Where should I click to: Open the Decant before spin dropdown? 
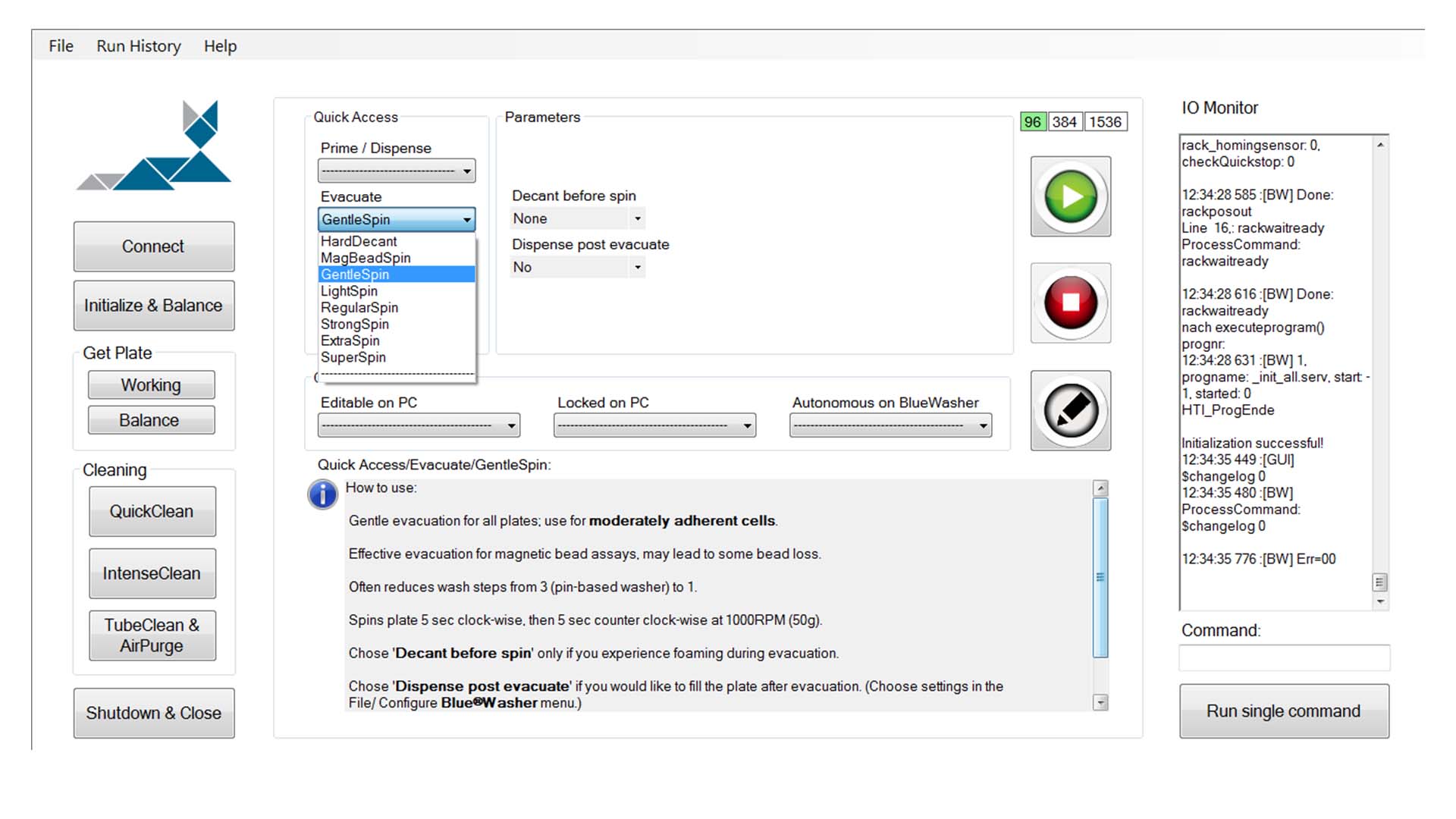[578, 218]
